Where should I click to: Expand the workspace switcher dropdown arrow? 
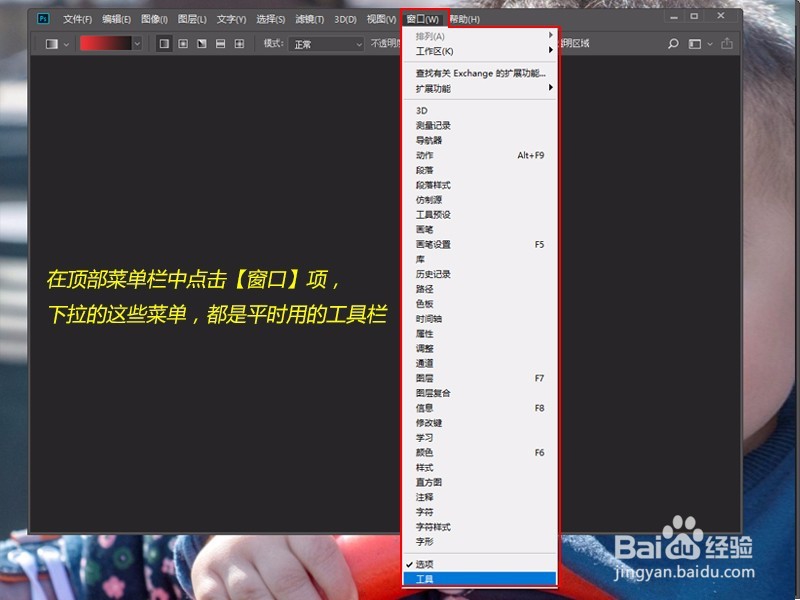710,44
